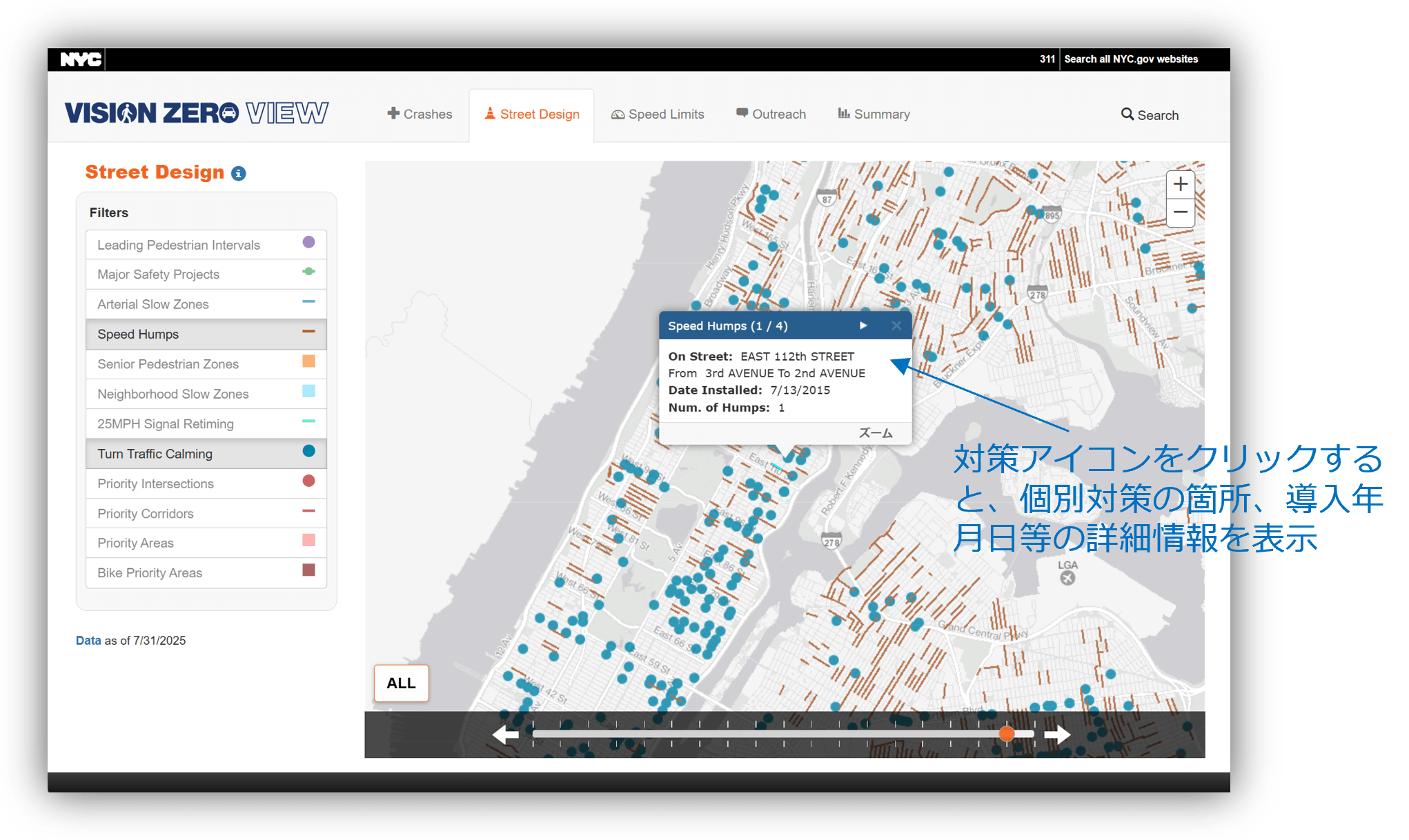Click the ALL years button
The height and width of the screenshot is (840, 1409).
coord(401,683)
